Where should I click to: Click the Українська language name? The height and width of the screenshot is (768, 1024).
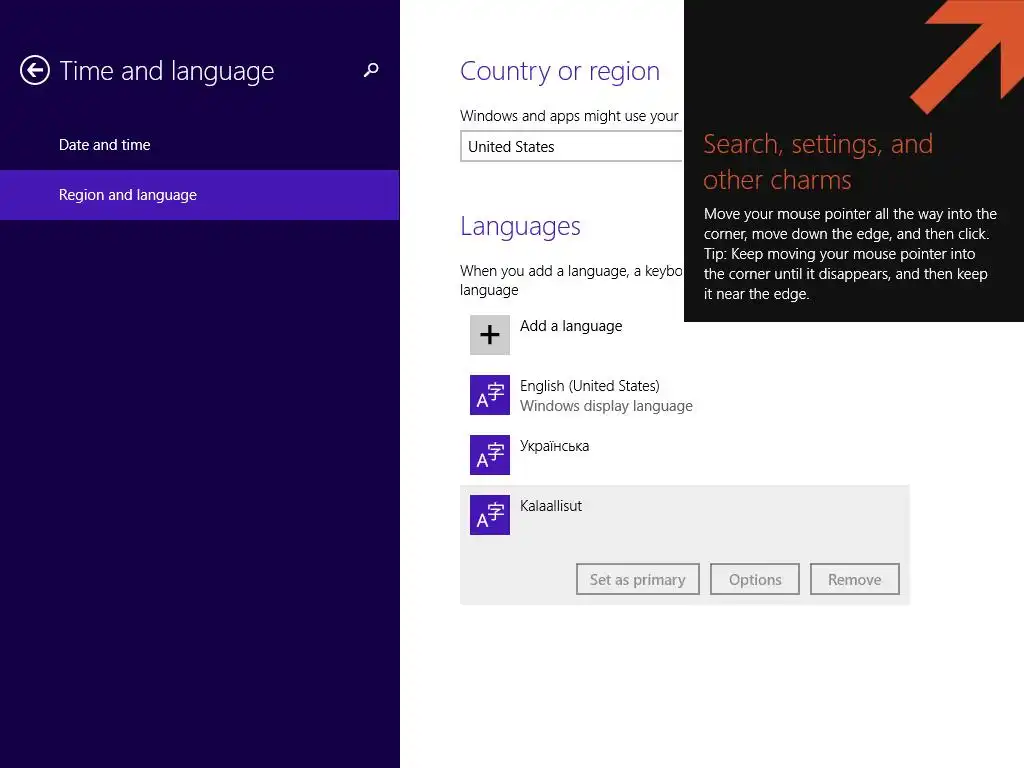click(554, 446)
